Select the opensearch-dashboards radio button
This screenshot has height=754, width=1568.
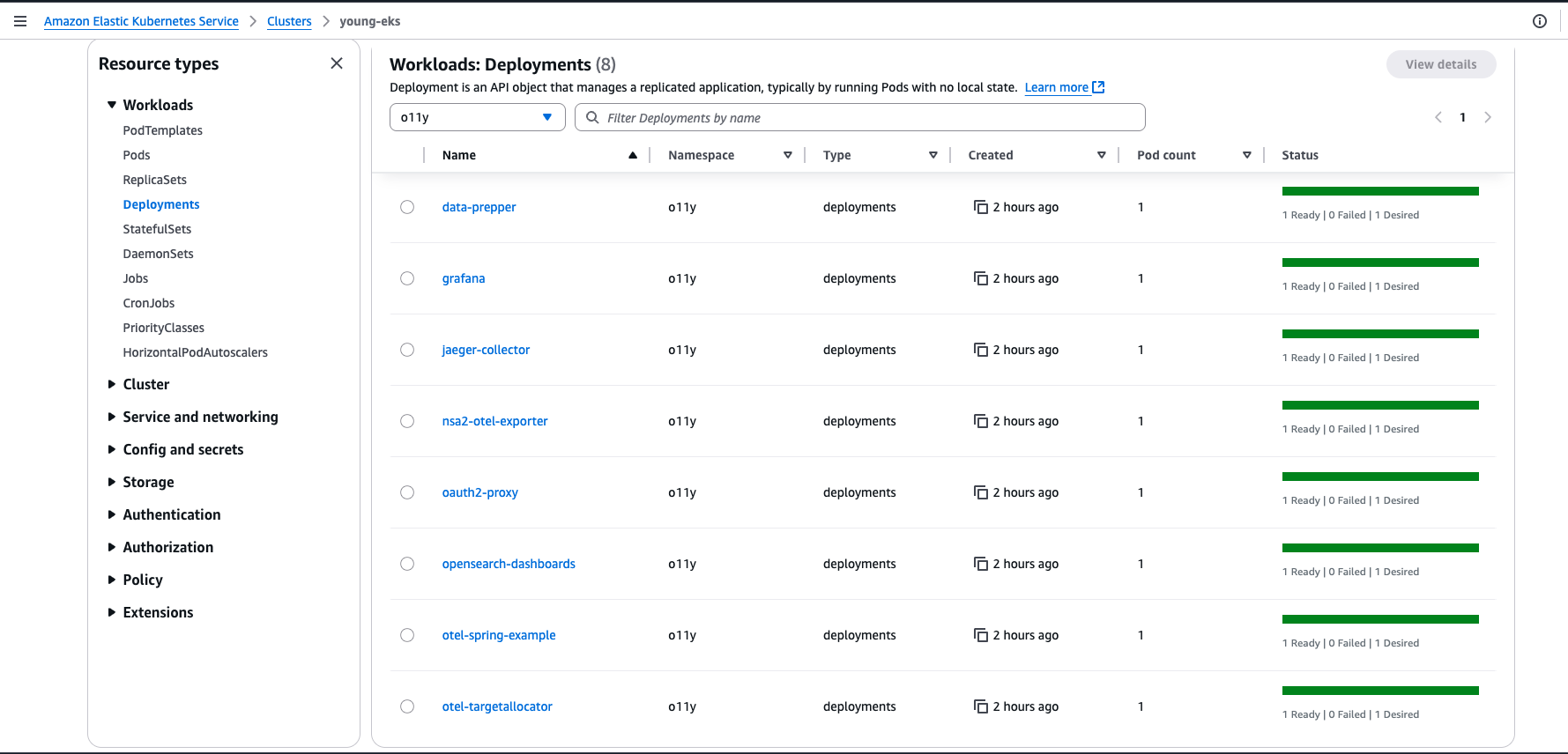click(x=407, y=564)
